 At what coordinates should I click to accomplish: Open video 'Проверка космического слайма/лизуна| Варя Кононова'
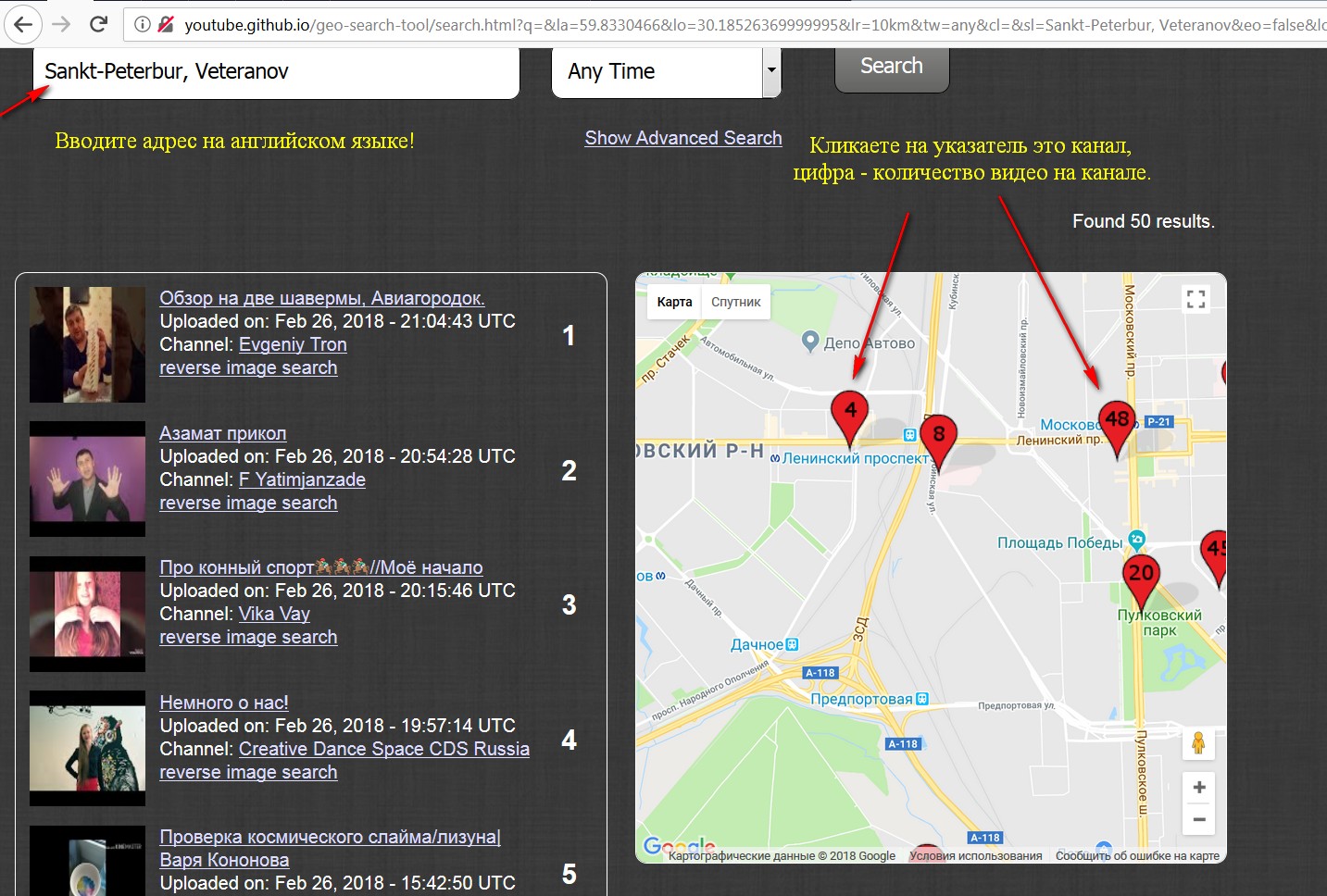point(330,849)
